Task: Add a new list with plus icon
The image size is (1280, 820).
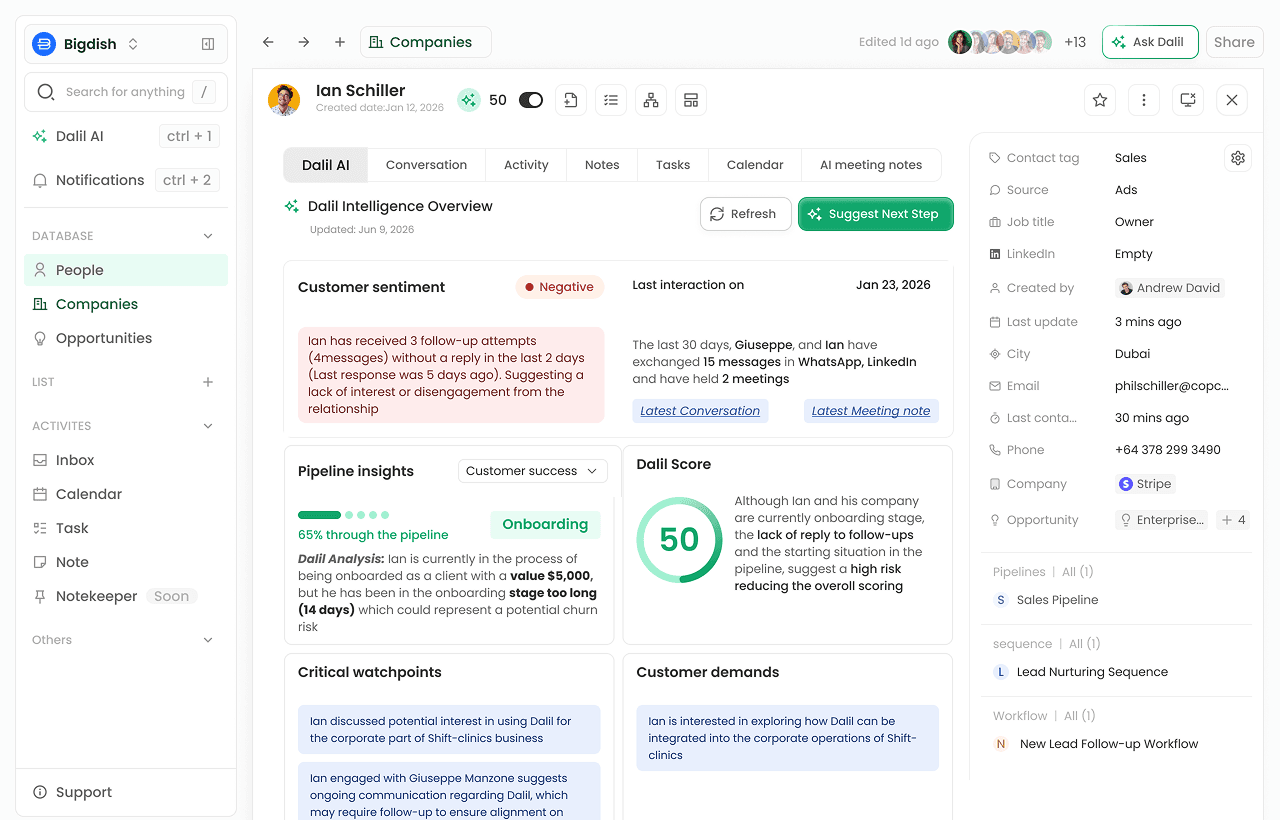Action: pos(208,382)
